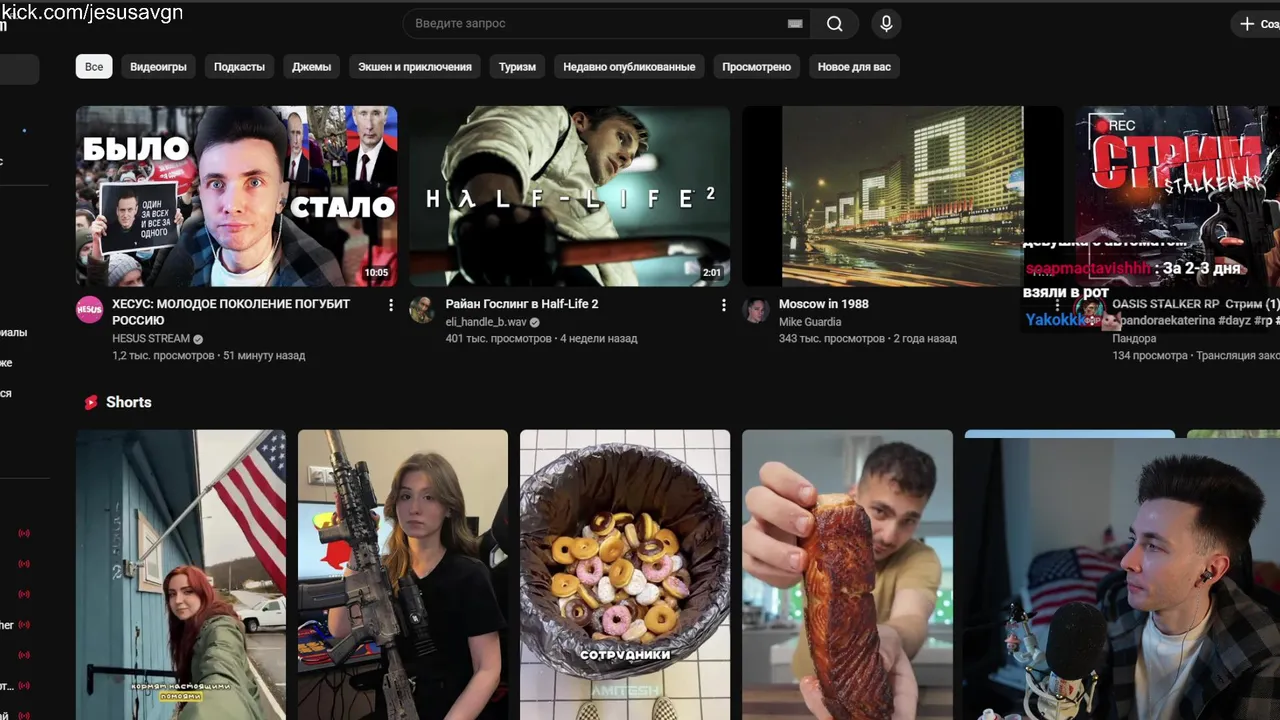The width and height of the screenshot is (1280, 720).
Task: Select the 'Джемы' filter chip
Action: [311, 67]
